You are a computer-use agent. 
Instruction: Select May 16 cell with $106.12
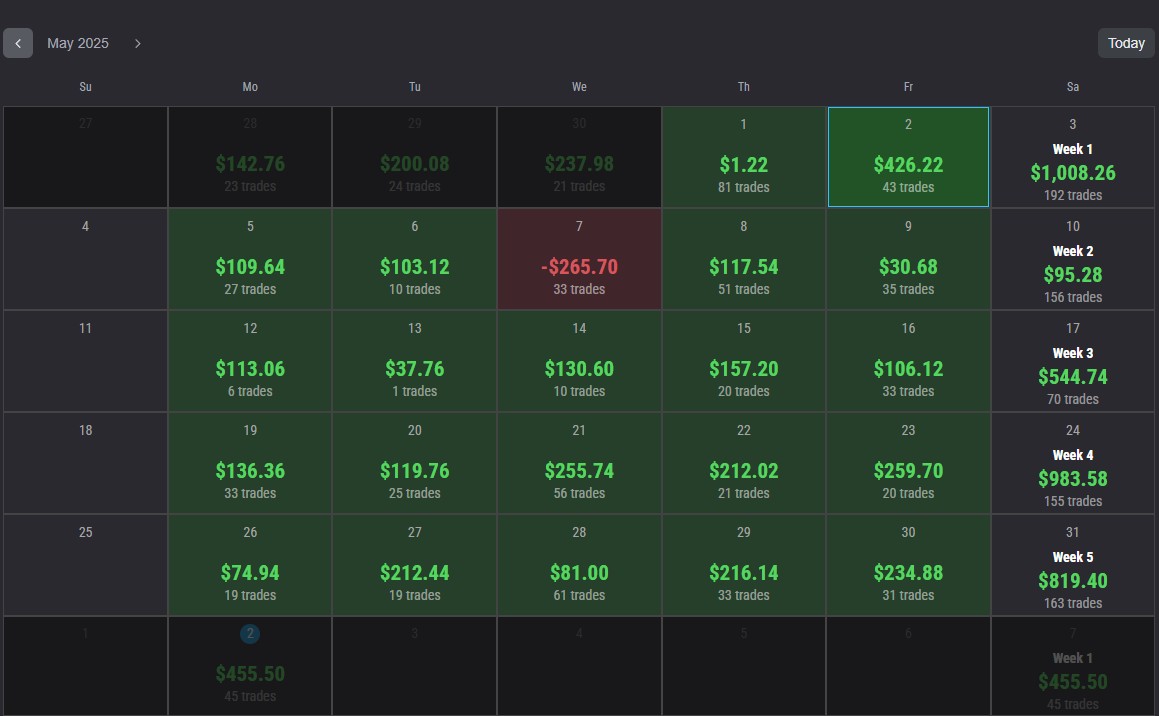coord(908,361)
